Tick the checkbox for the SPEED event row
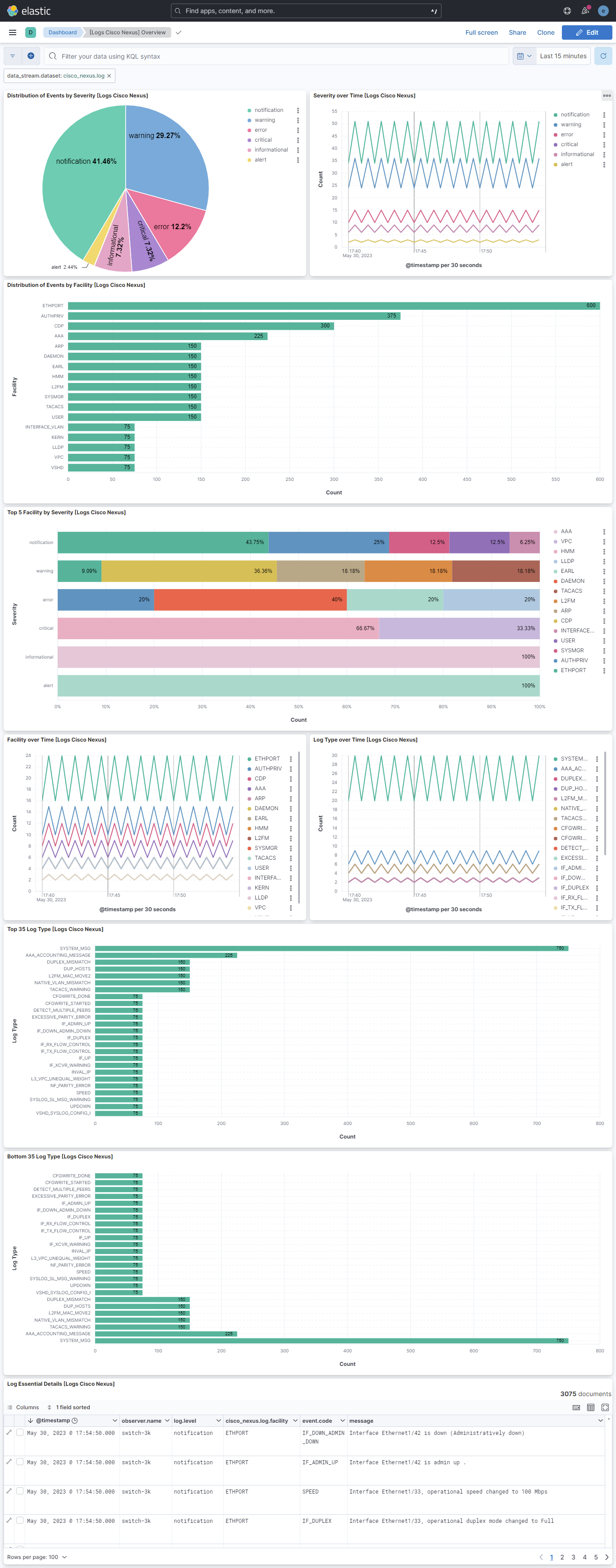616x1568 pixels. tap(20, 1491)
